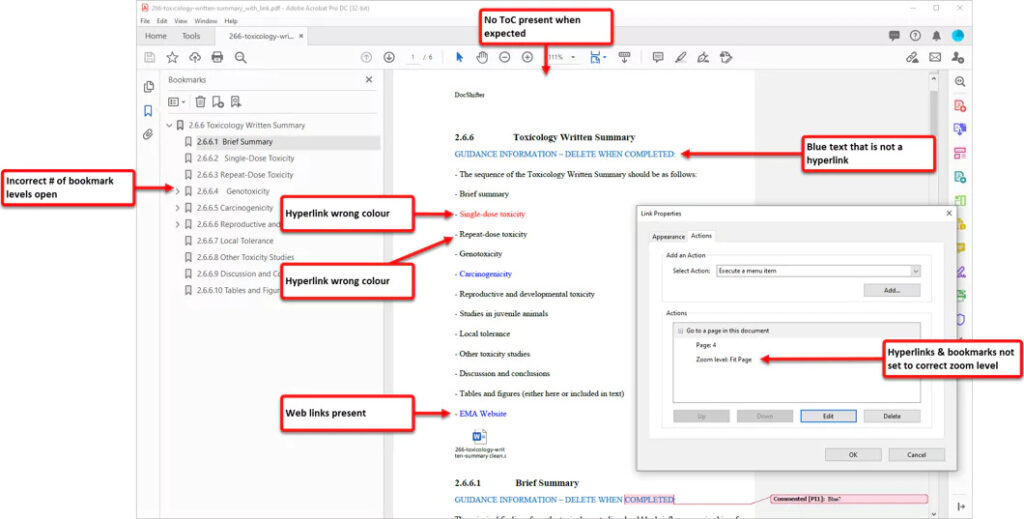
Task: Open the Attachments paperclip panel
Action: click(148, 134)
